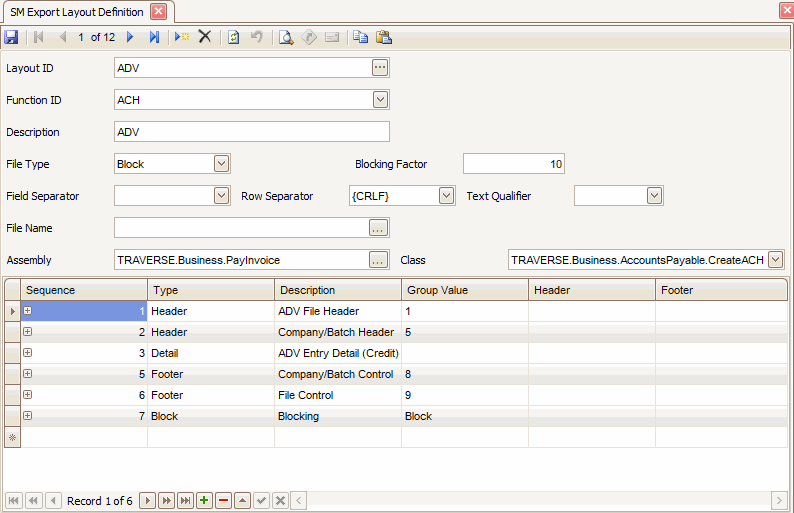Jump to the last layout record

click(154, 37)
